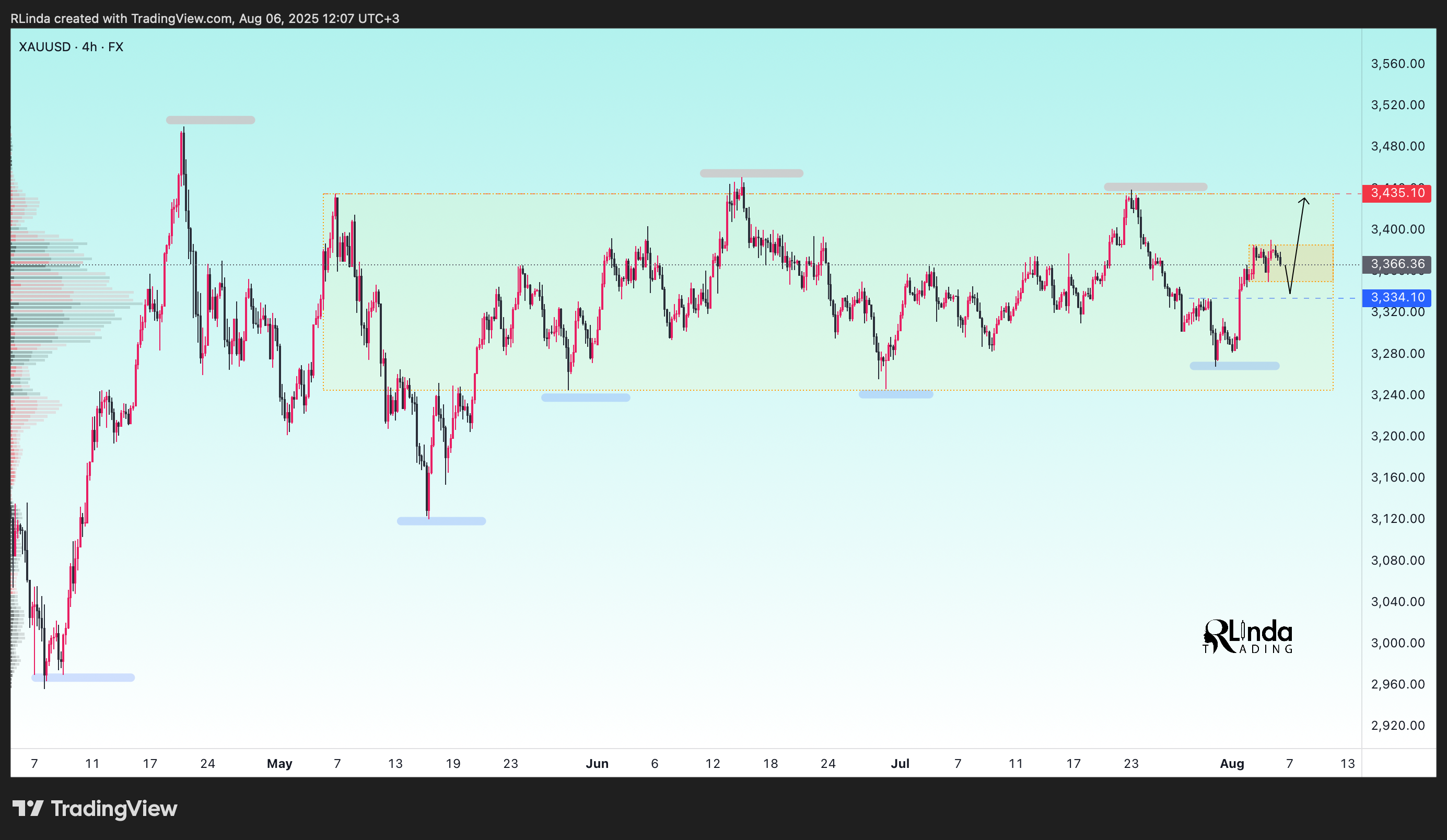Click the 18 date label on time axis
The height and width of the screenshot is (840, 1447).
771,764
